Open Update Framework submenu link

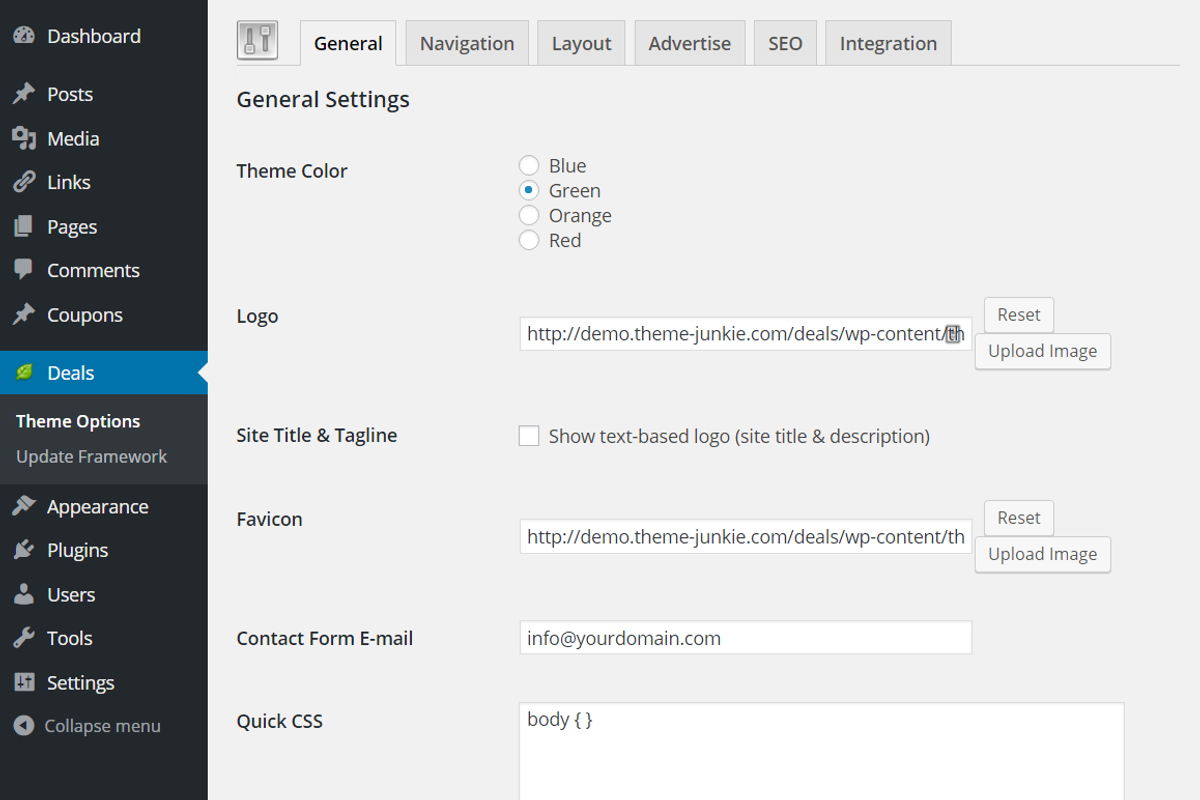click(x=91, y=456)
